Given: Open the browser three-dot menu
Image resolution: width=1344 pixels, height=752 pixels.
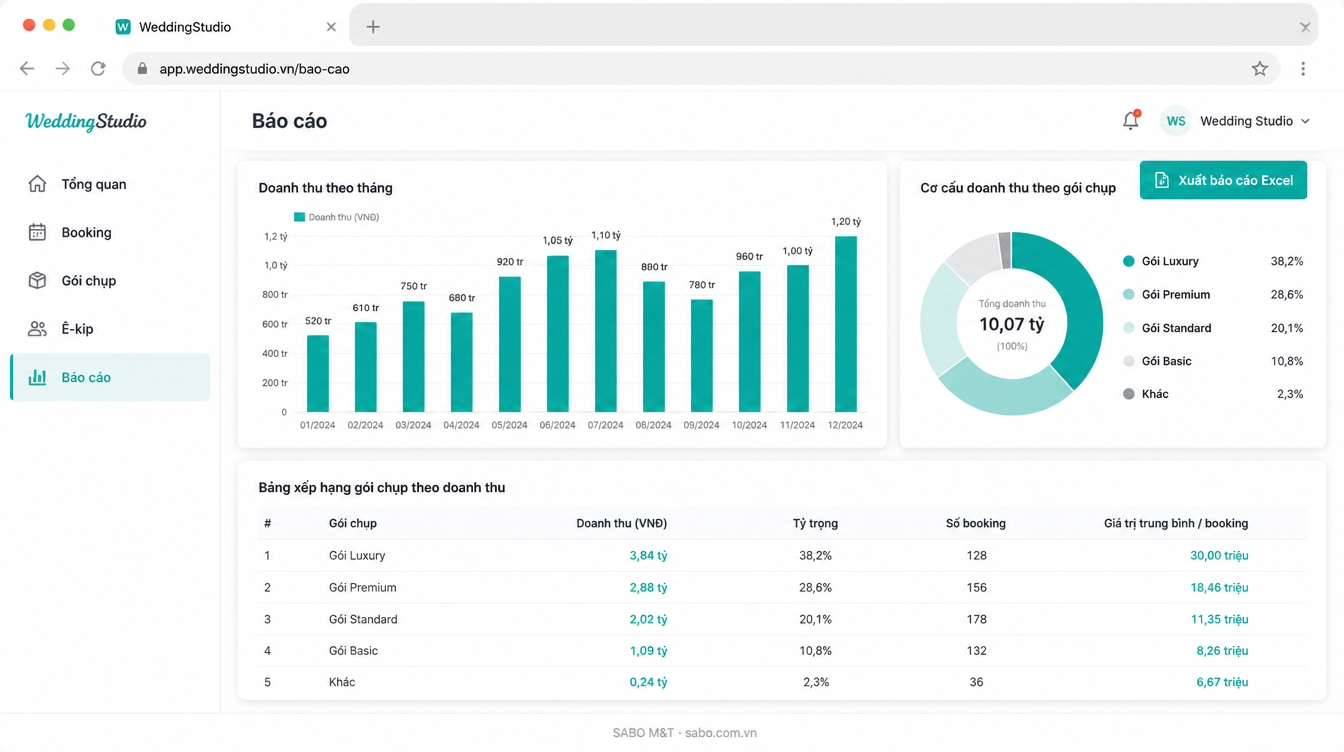Looking at the screenshot, I should click(x=1303, y=69).
